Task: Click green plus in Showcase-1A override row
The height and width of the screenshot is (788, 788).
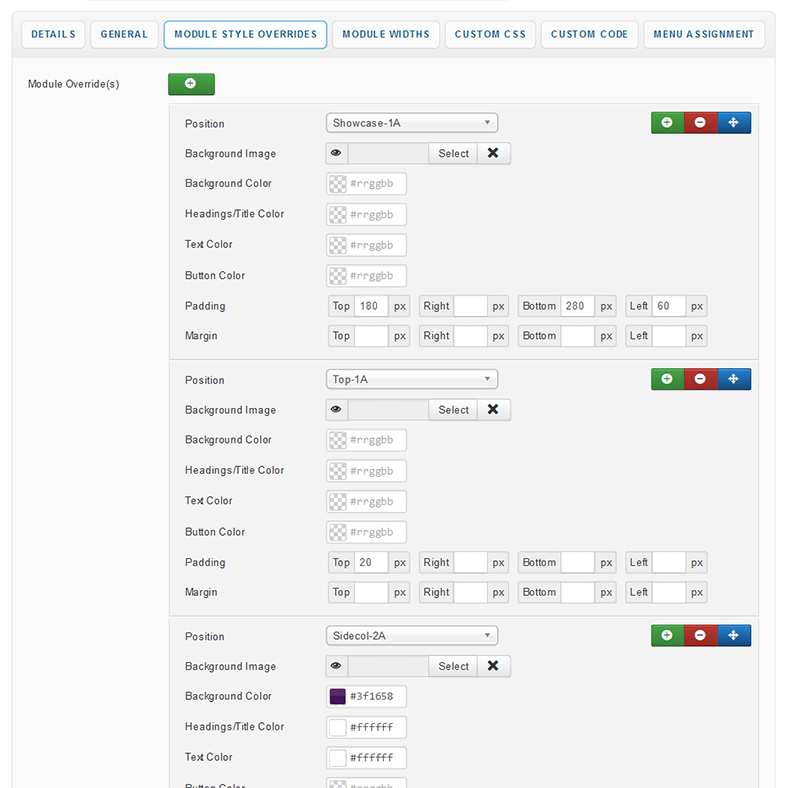Action: [667, 123]
